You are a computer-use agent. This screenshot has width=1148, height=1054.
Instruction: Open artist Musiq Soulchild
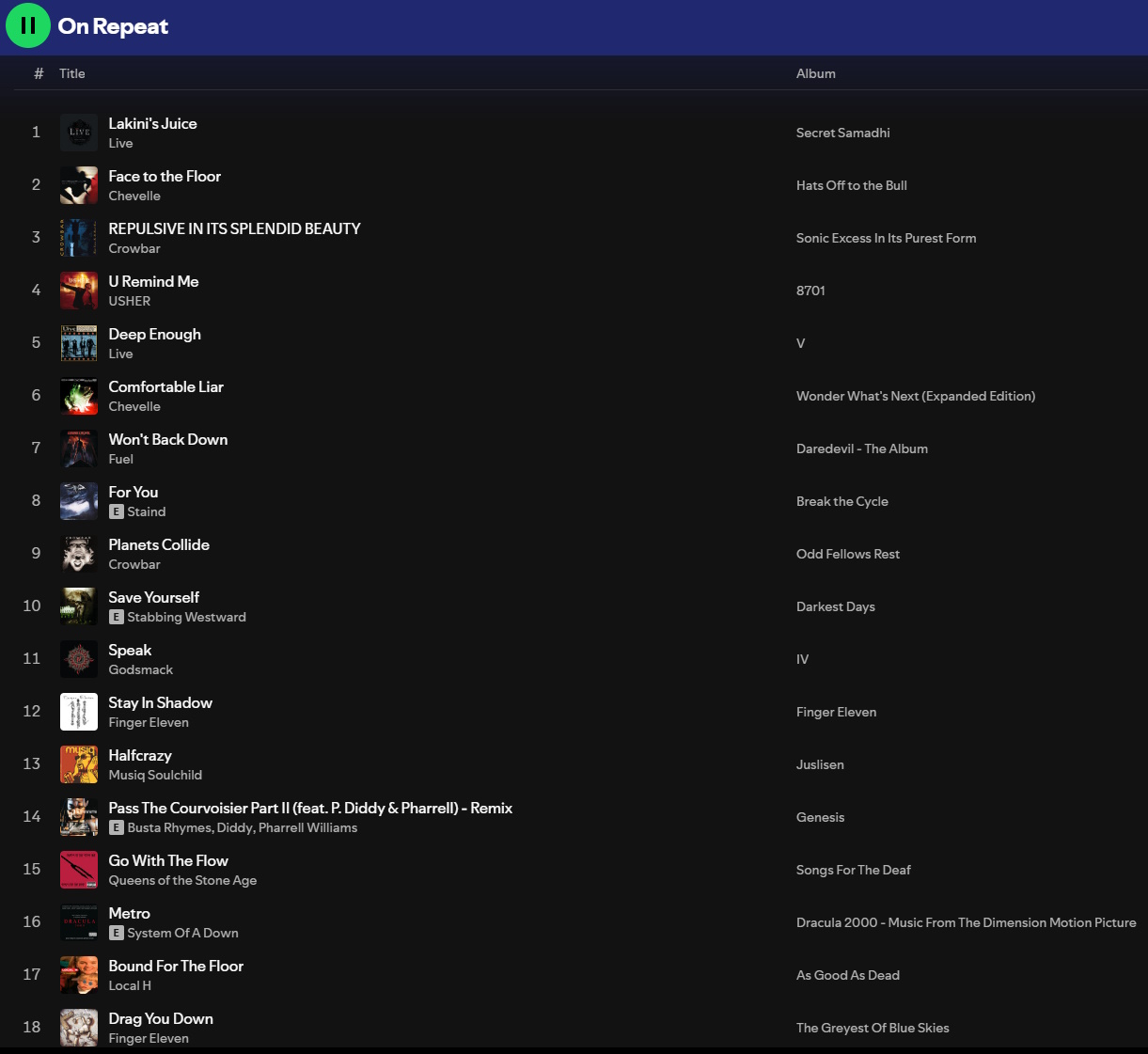pos(155,775)
